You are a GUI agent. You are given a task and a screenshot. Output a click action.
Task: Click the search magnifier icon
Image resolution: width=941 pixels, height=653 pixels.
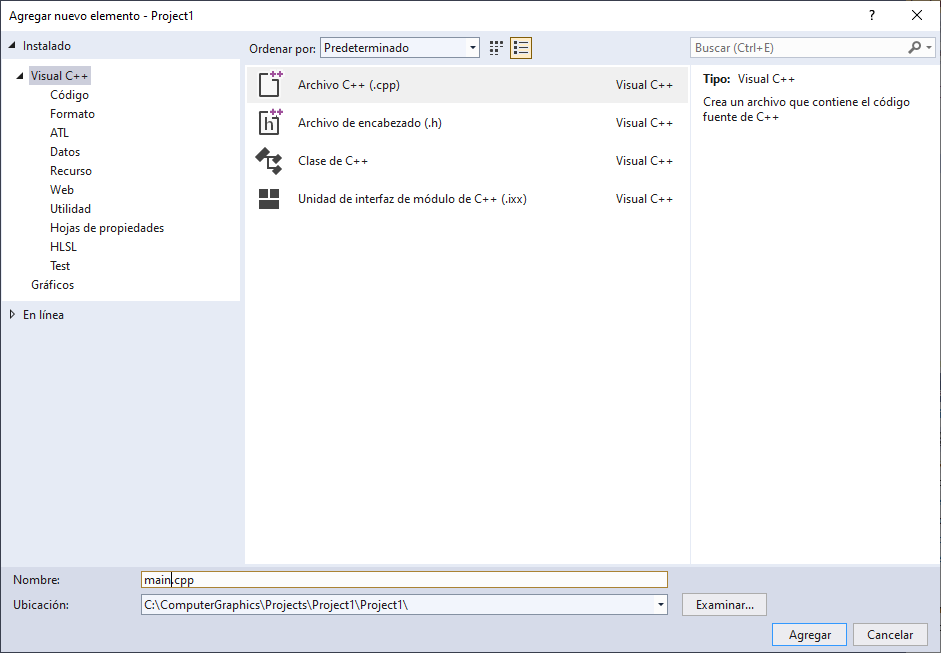tap(914, 48)
